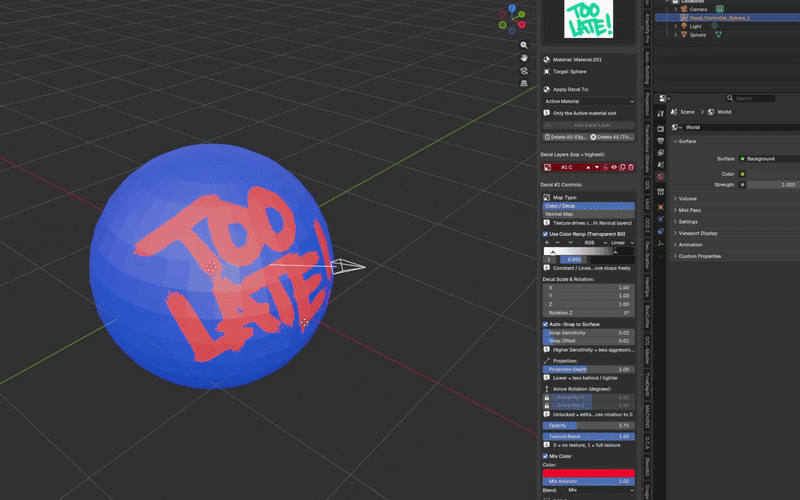Select the Normal Map map type

point(589,214)
